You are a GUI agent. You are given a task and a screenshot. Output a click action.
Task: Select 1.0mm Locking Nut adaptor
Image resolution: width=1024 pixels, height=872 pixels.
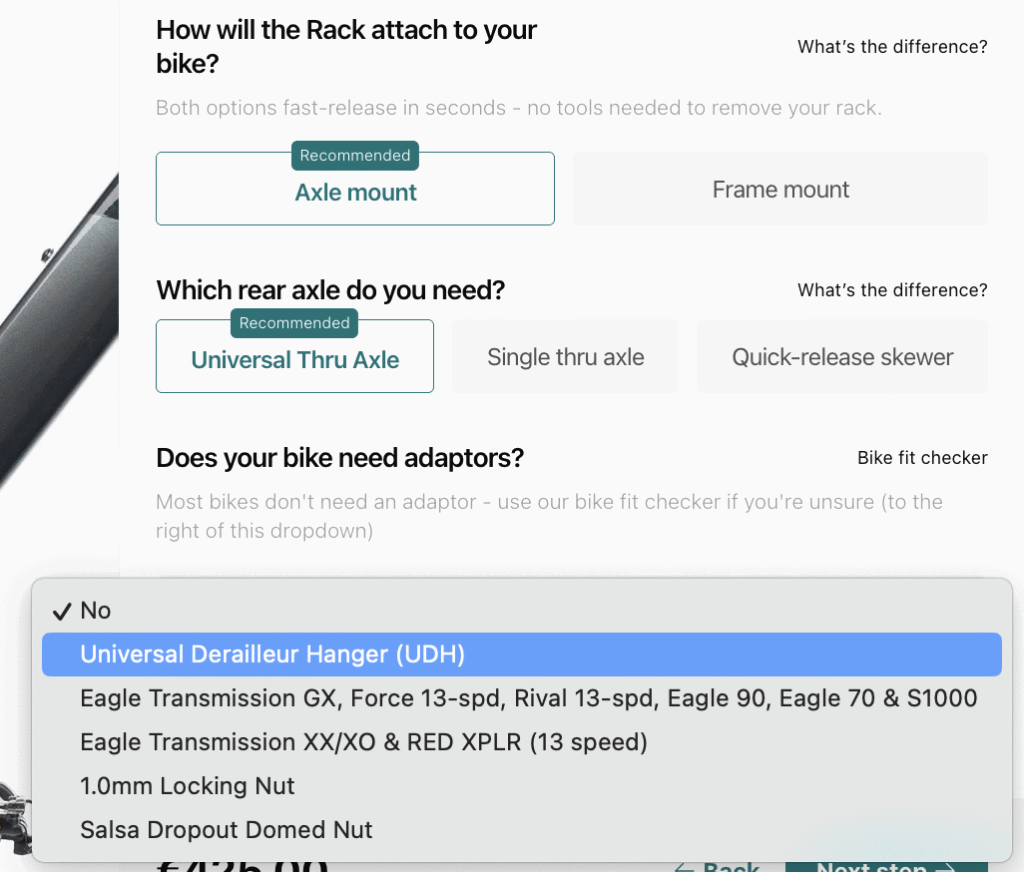tap(187, 786)
